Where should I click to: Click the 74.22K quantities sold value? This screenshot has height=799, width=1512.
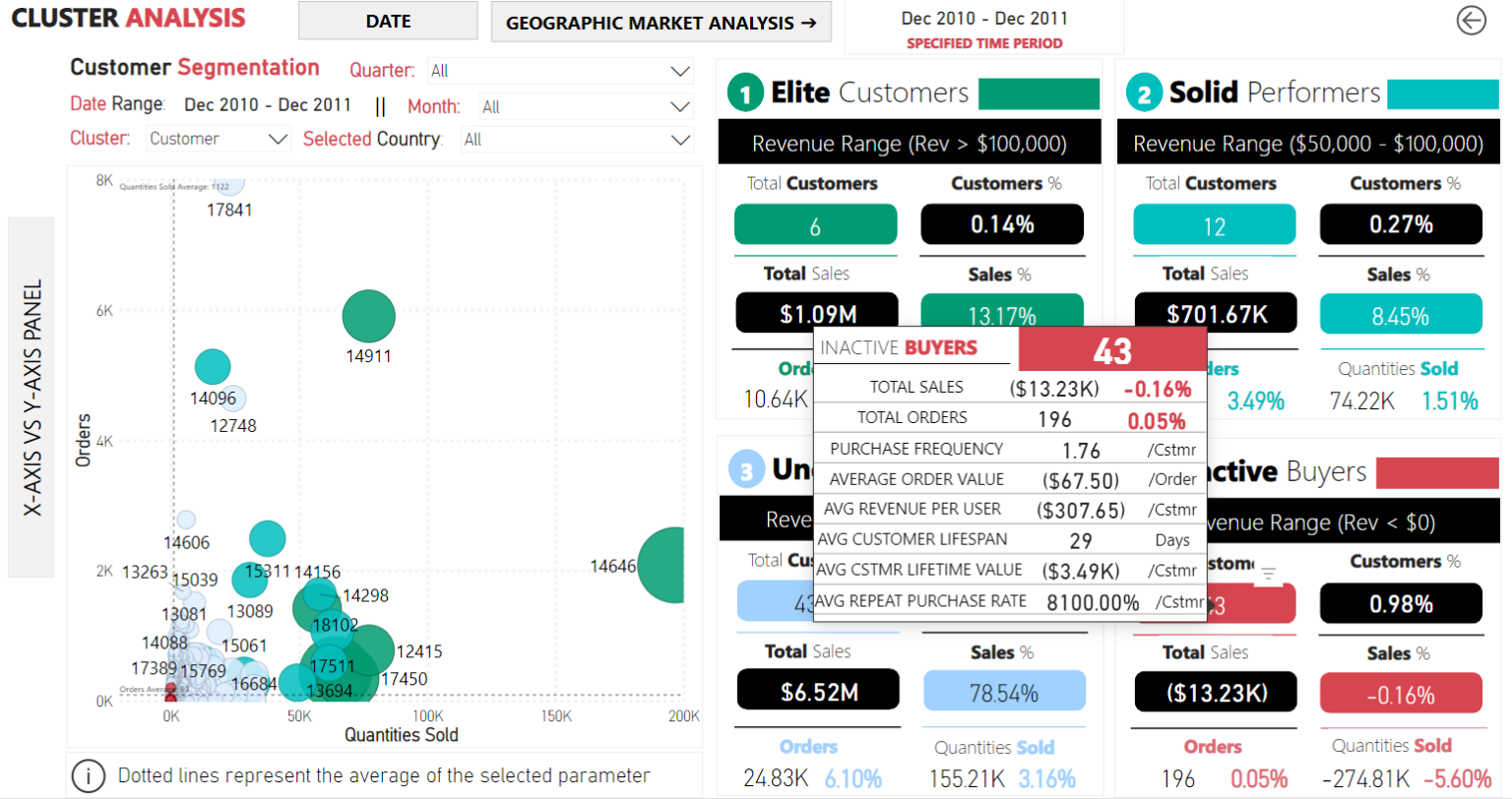1361,400
